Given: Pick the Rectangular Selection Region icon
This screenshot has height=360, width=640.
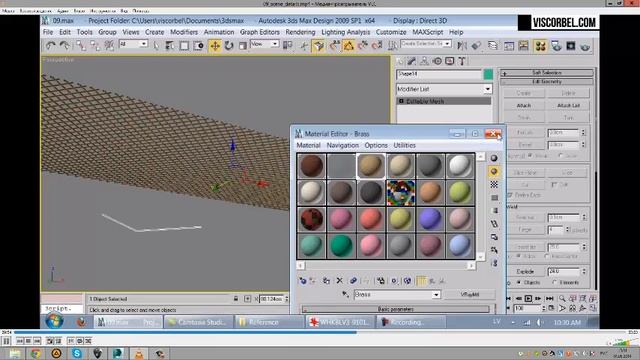Looking at the screenshot, I should 184,45.
